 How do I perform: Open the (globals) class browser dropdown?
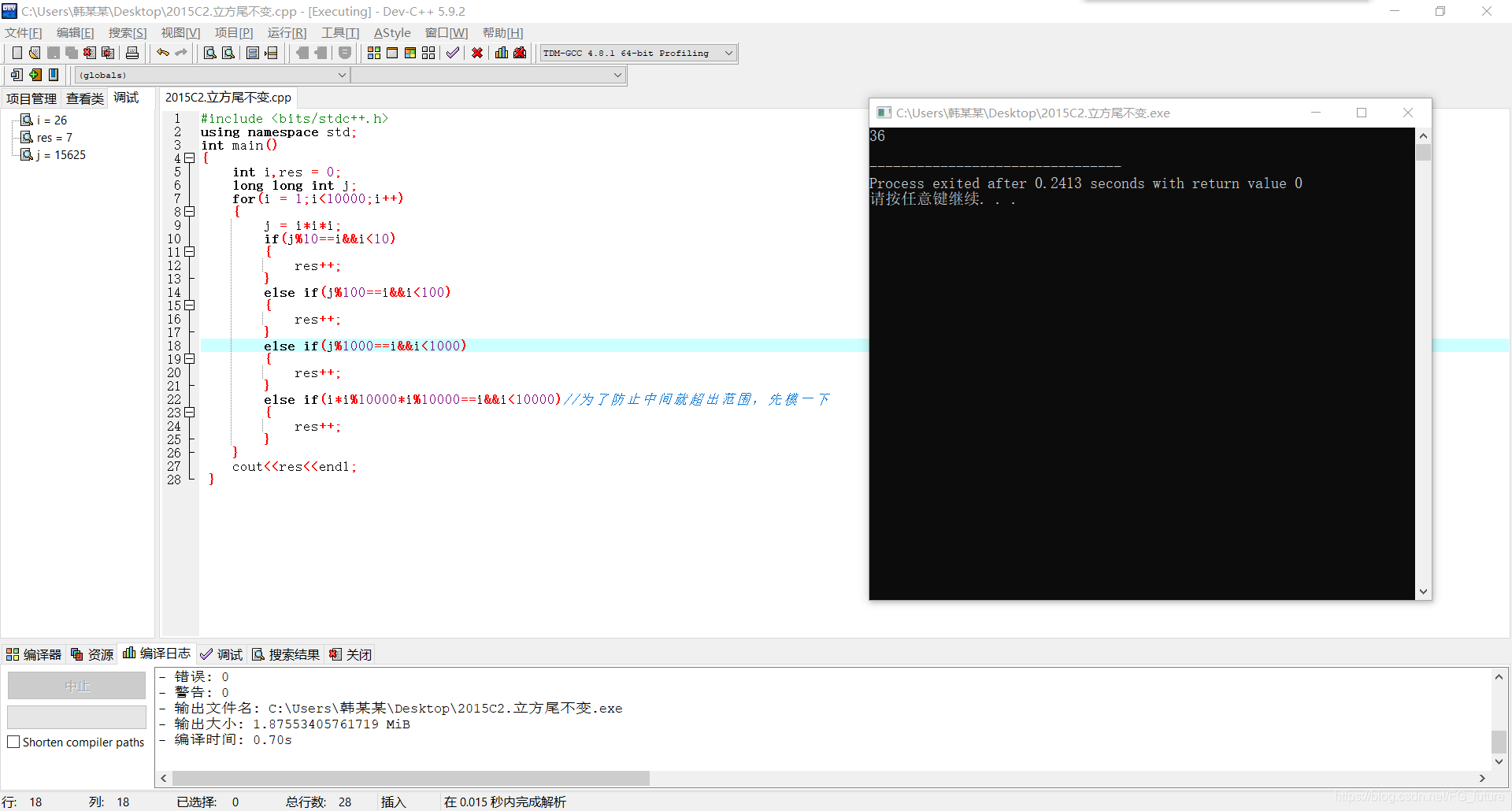[x=342, y=75]
